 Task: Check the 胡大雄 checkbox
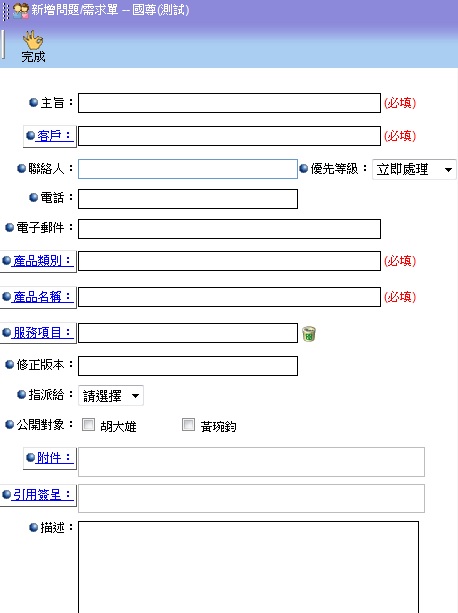[88, 425]
